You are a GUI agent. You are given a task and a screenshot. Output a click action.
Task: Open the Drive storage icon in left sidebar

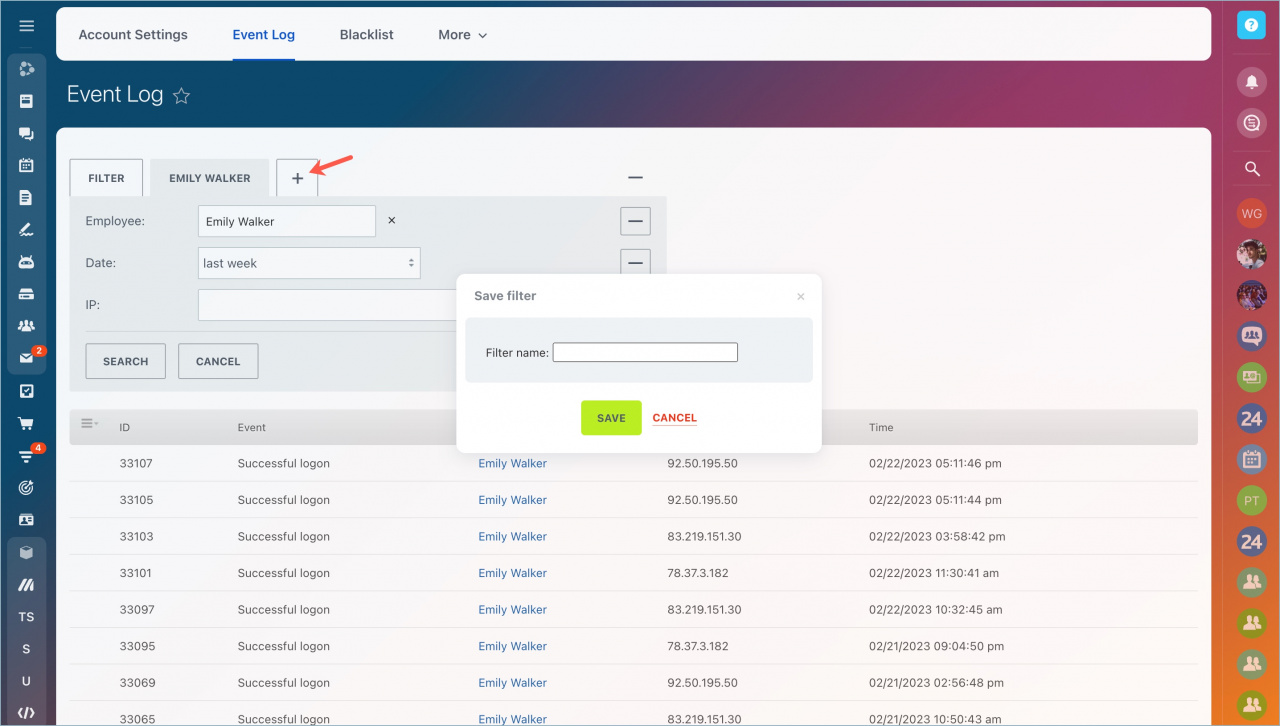tap(27, 294)
